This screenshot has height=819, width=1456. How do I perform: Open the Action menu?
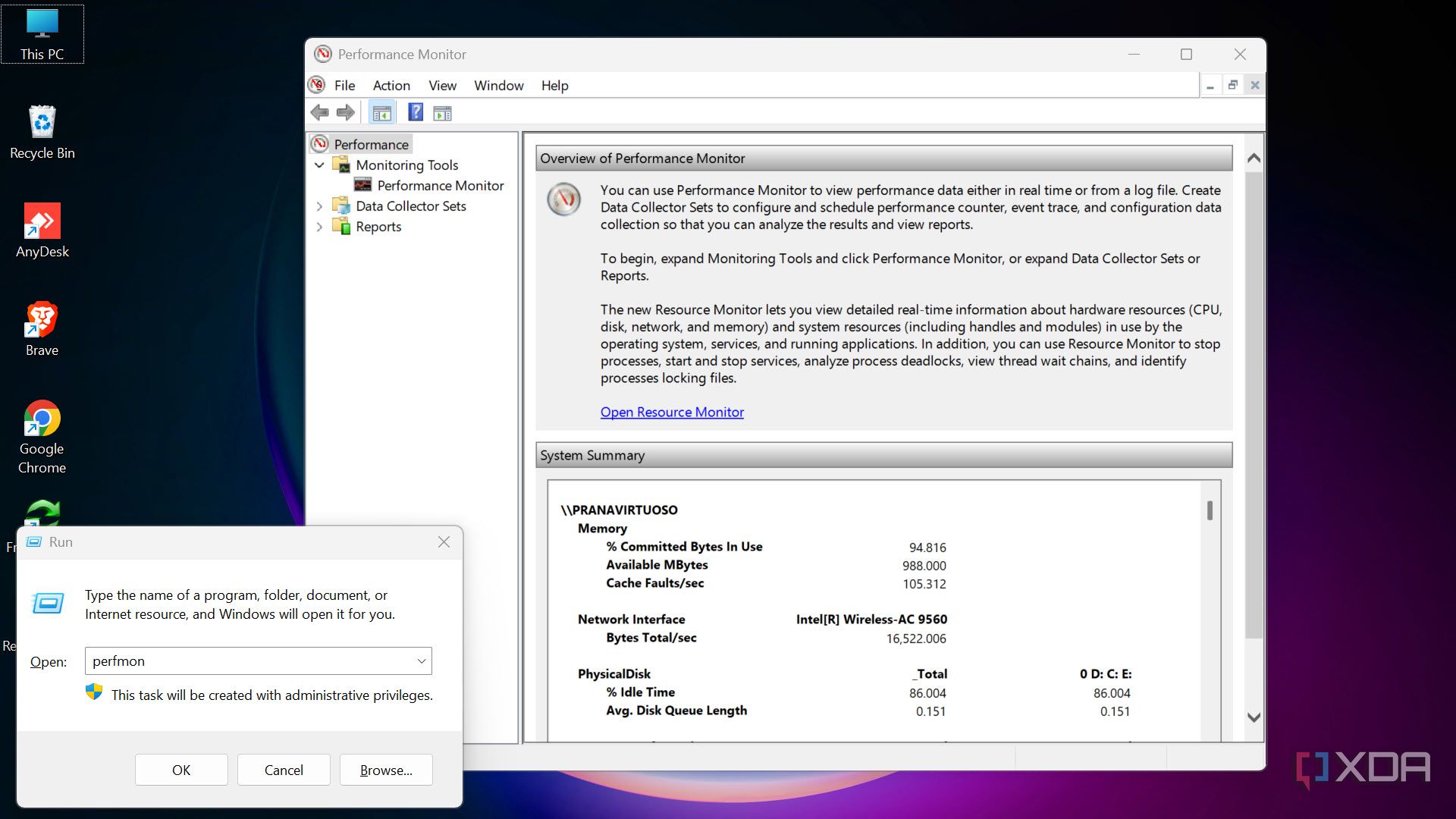point(391,86)
